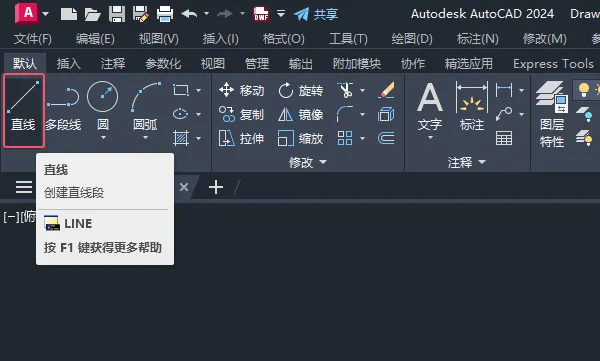Select the Rectangle draw tool icon
Image resolution: width=600 pixels, height=361 pixels.
click(x=181, y=90)
